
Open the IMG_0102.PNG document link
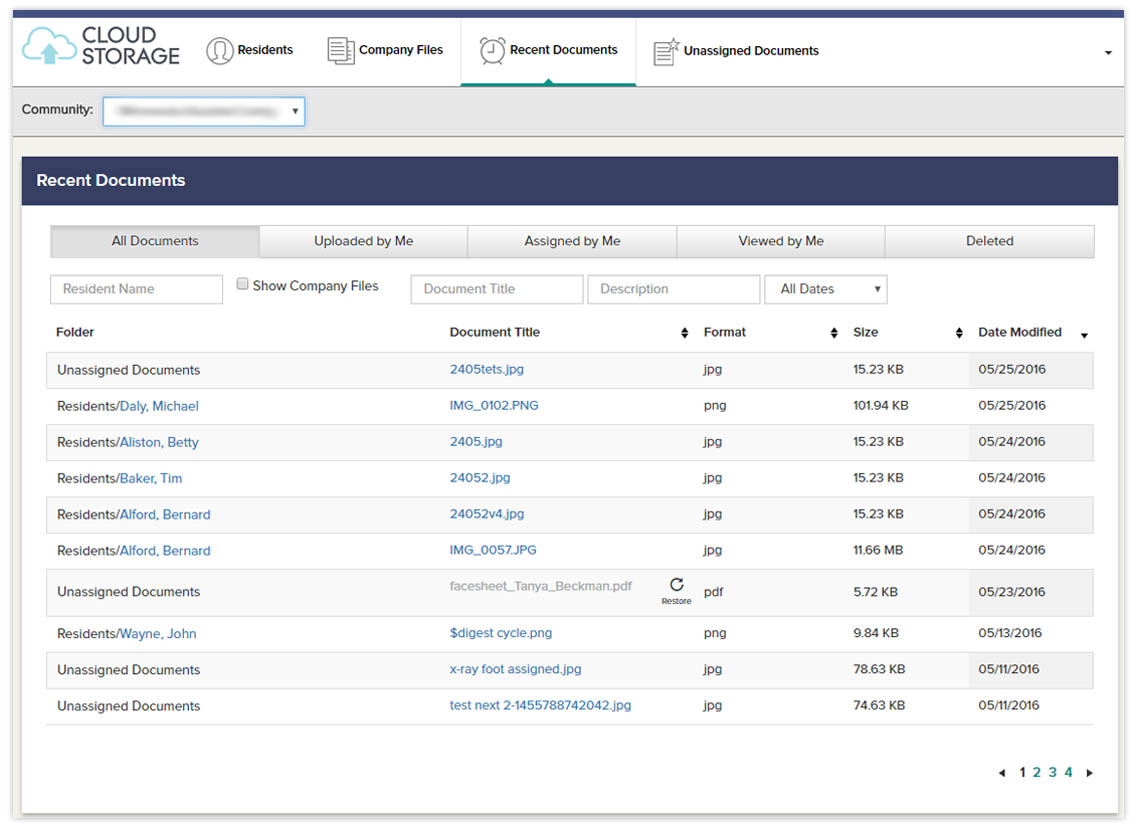(x=494, y=406)
